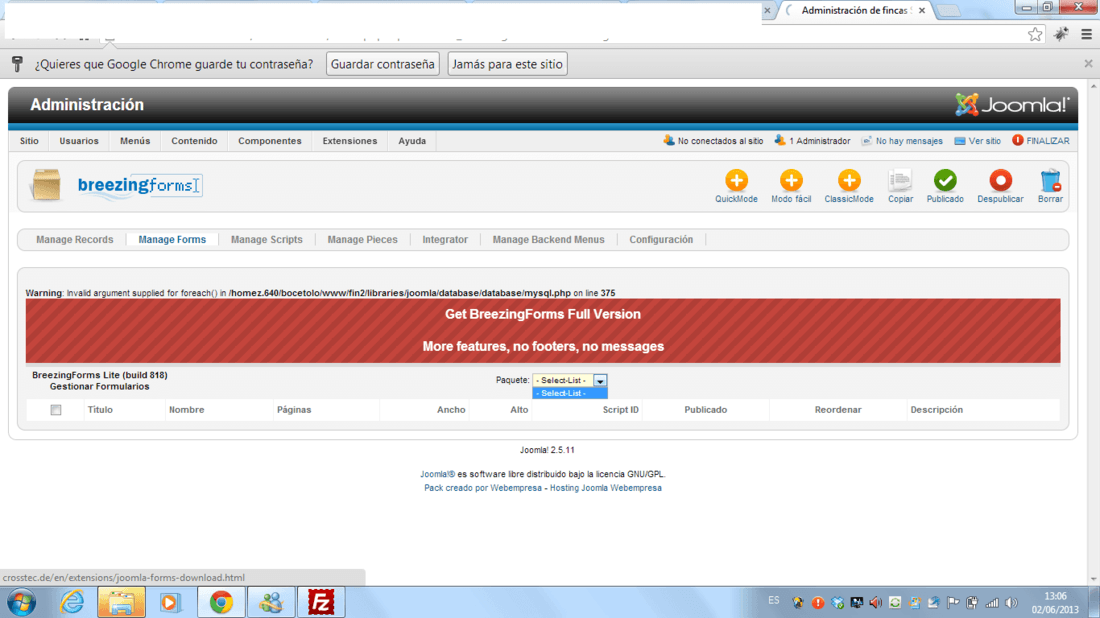Image resolution: width=1100 pixels, height=618 pixels.
Task: Open Ver sitio link
Action: (x=977, y=141)
